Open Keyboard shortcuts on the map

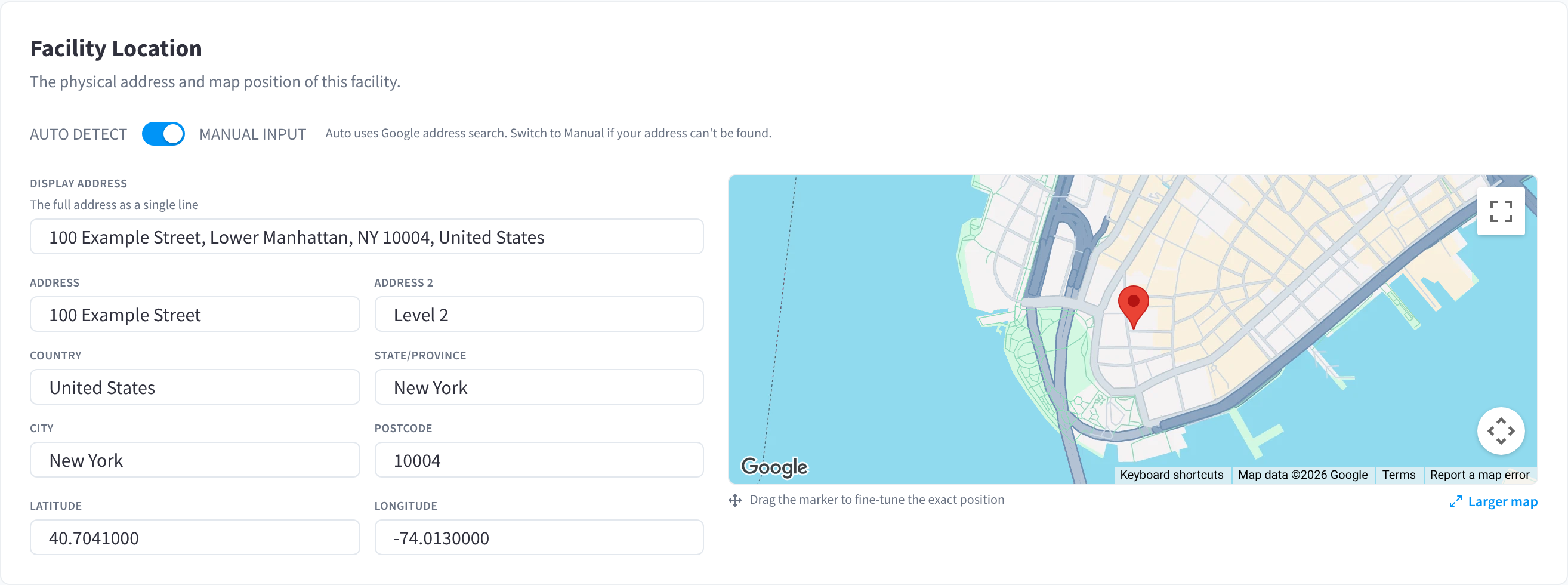1171,475
